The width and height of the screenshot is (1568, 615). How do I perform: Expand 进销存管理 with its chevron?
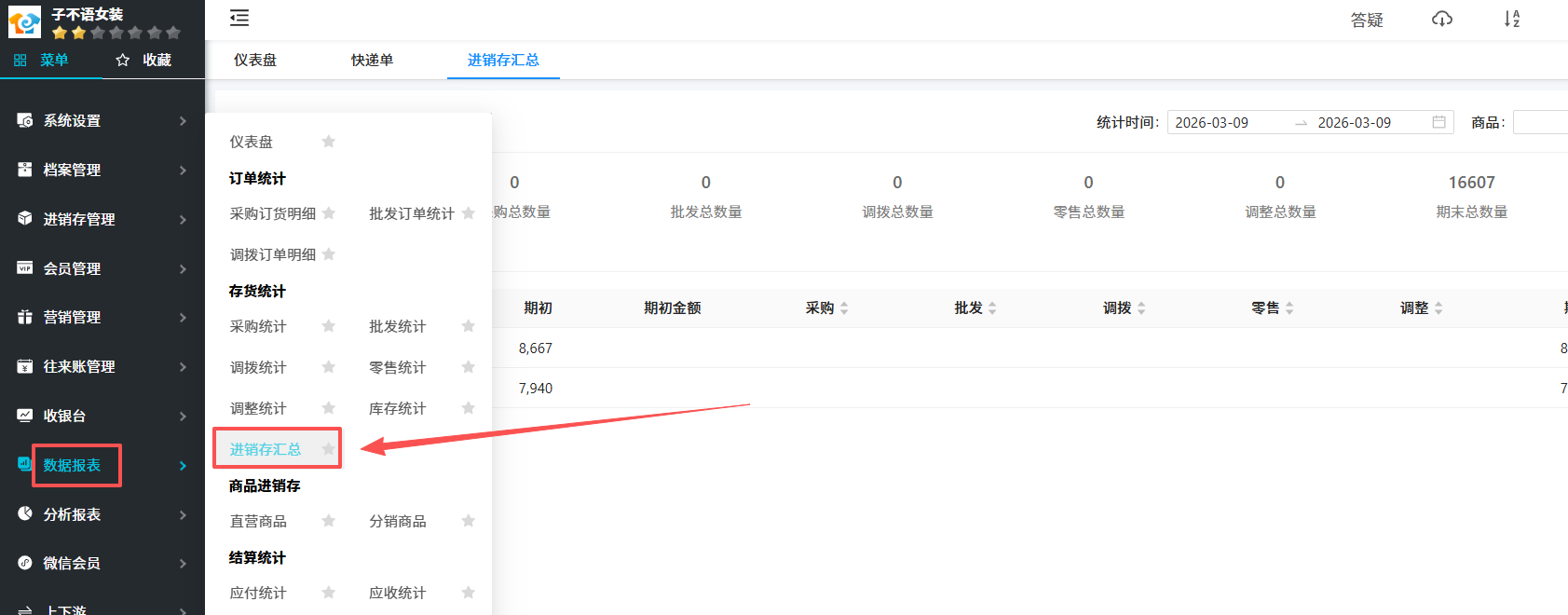pos(183,220)
